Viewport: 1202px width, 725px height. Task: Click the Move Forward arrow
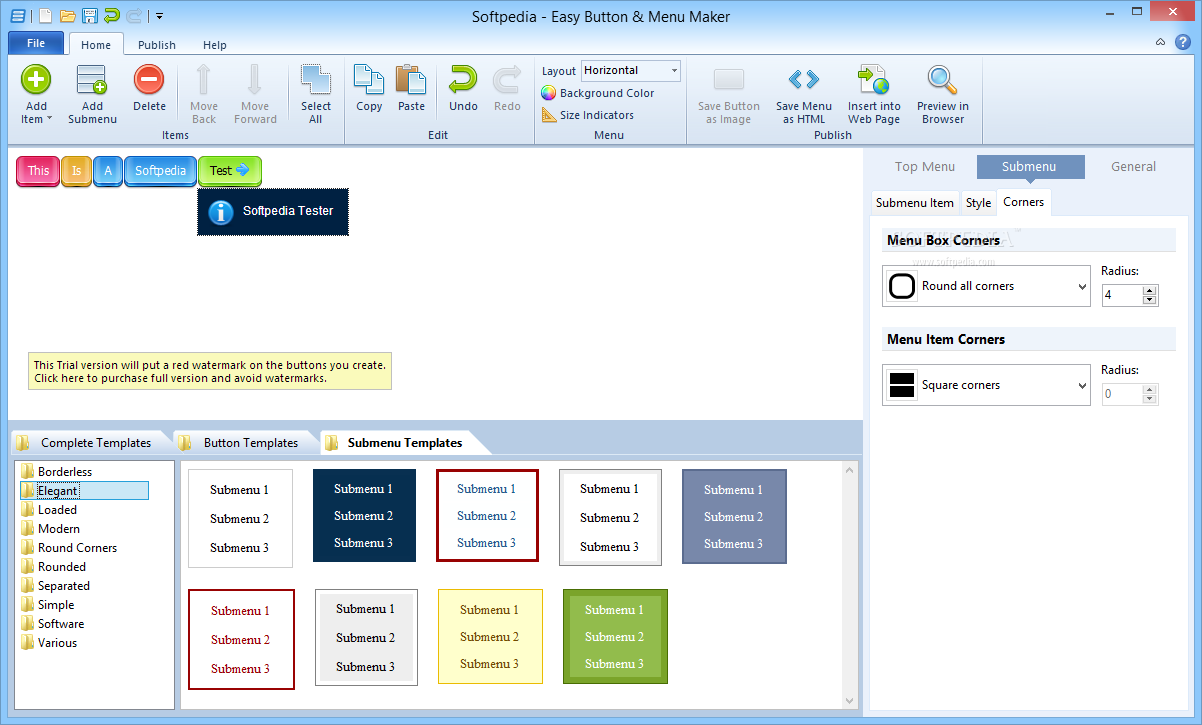click(255, 80)
